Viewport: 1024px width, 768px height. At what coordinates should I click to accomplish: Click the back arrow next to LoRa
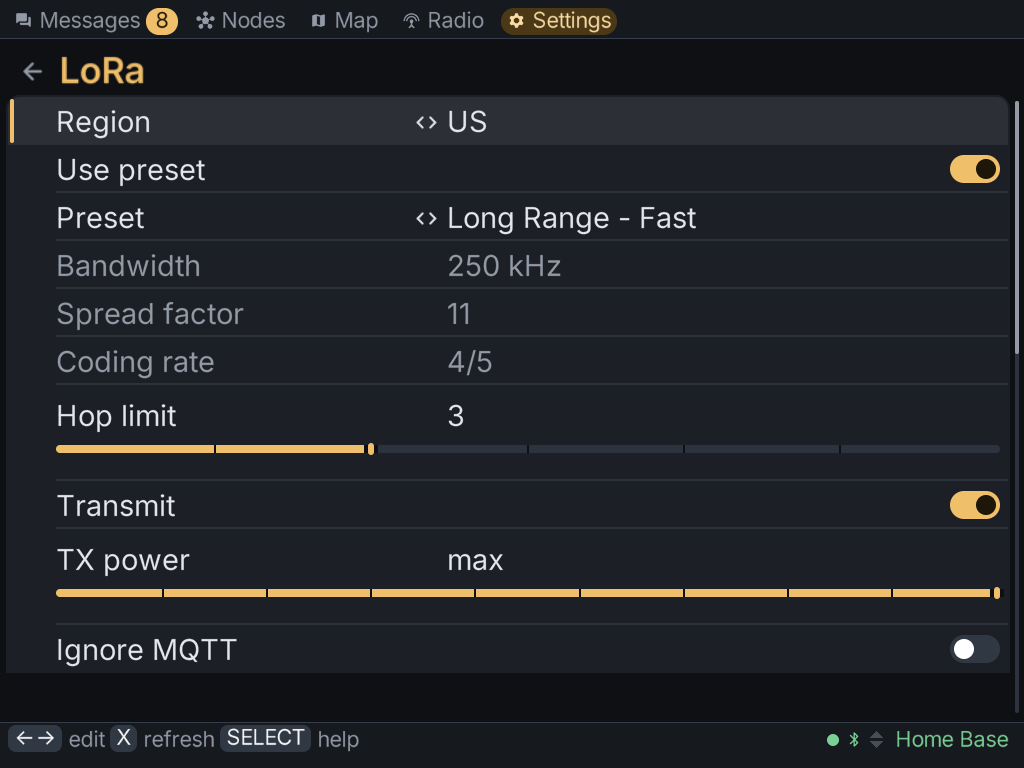(32, 71)
